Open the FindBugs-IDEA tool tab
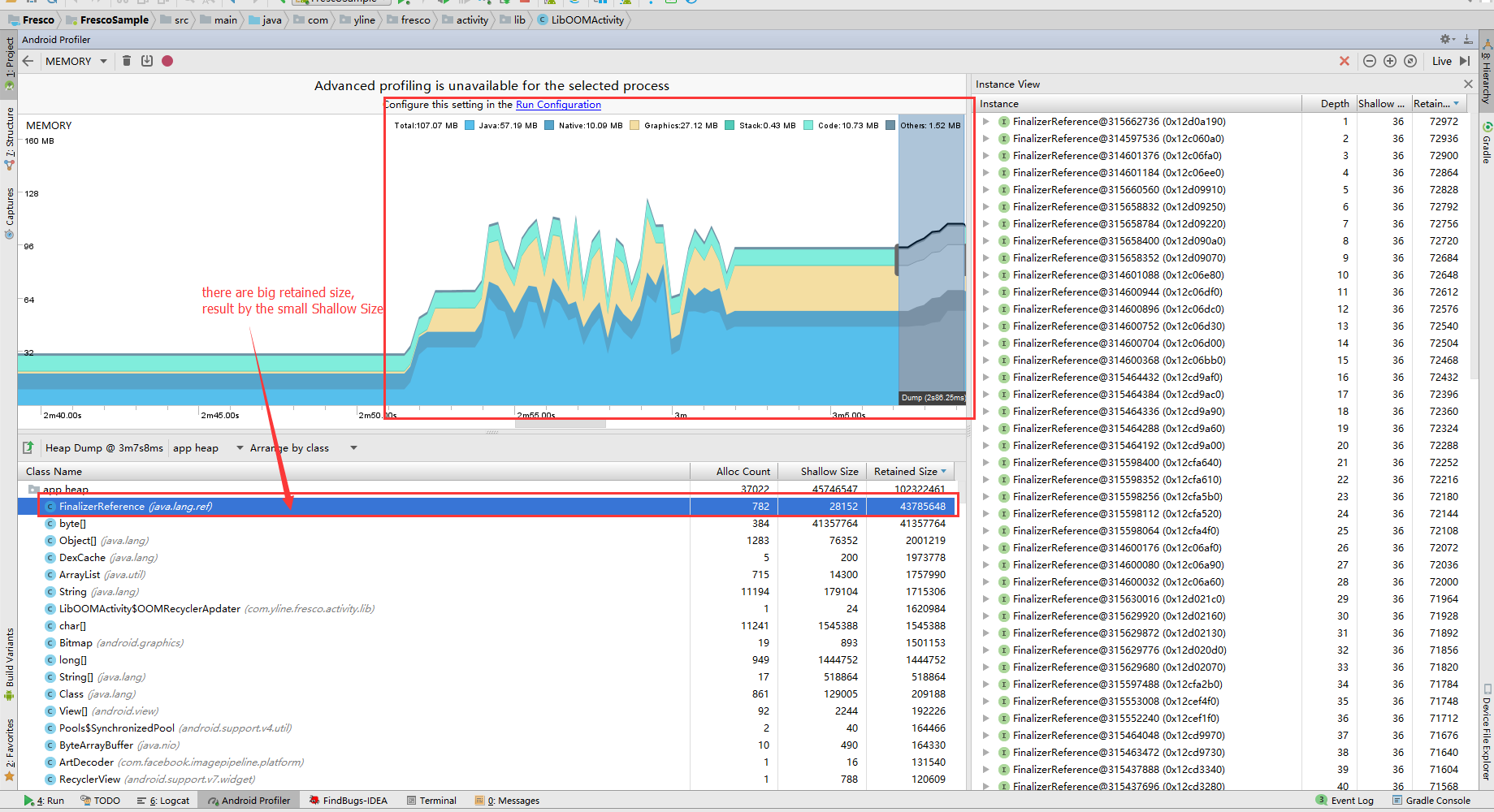Screen dimensions: 1494x812 [x=348, y=801]
